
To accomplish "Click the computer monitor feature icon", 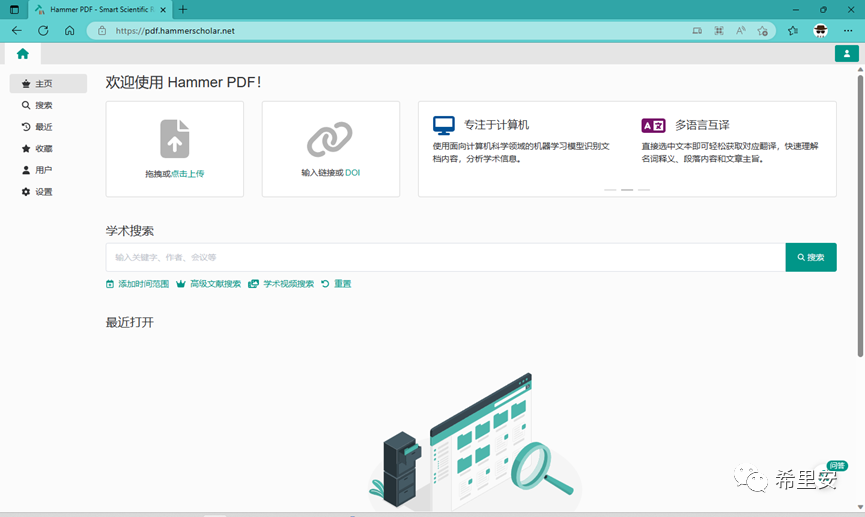I will pos(444,125).
